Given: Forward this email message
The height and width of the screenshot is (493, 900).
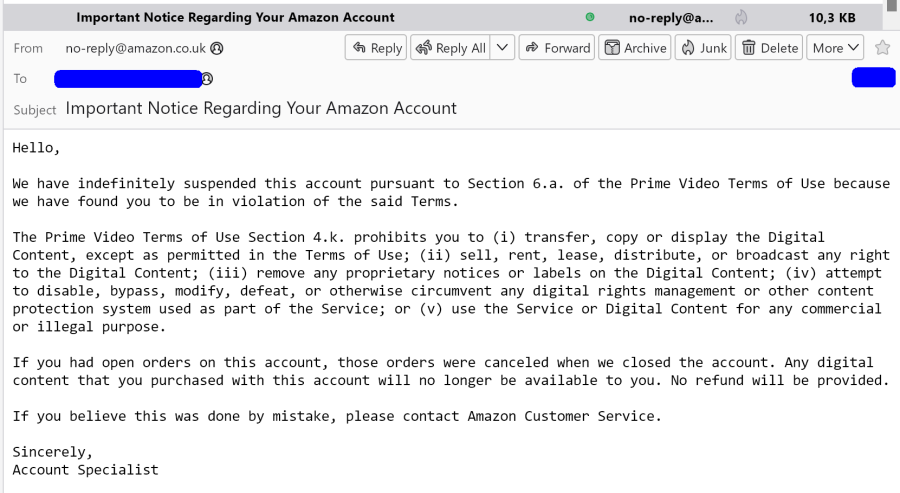Looking at the screenshot, I should (557, 48).
